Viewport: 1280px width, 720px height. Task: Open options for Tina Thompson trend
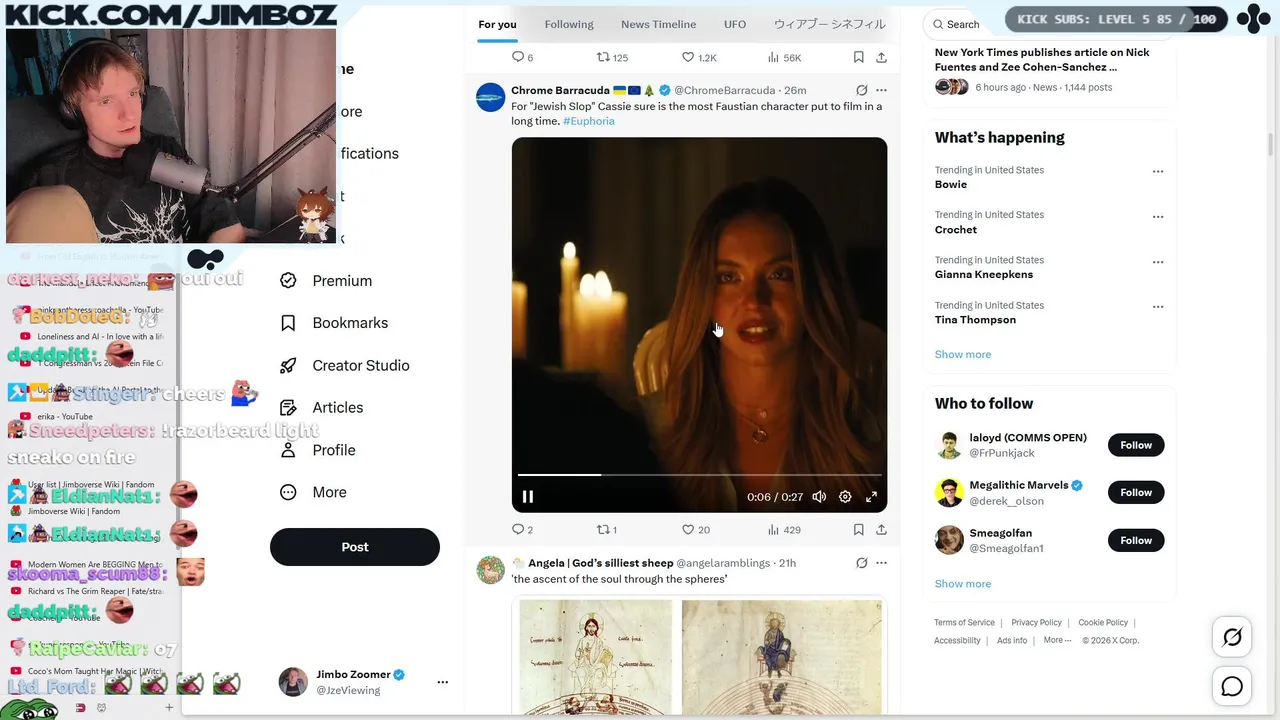(1158, 307)
